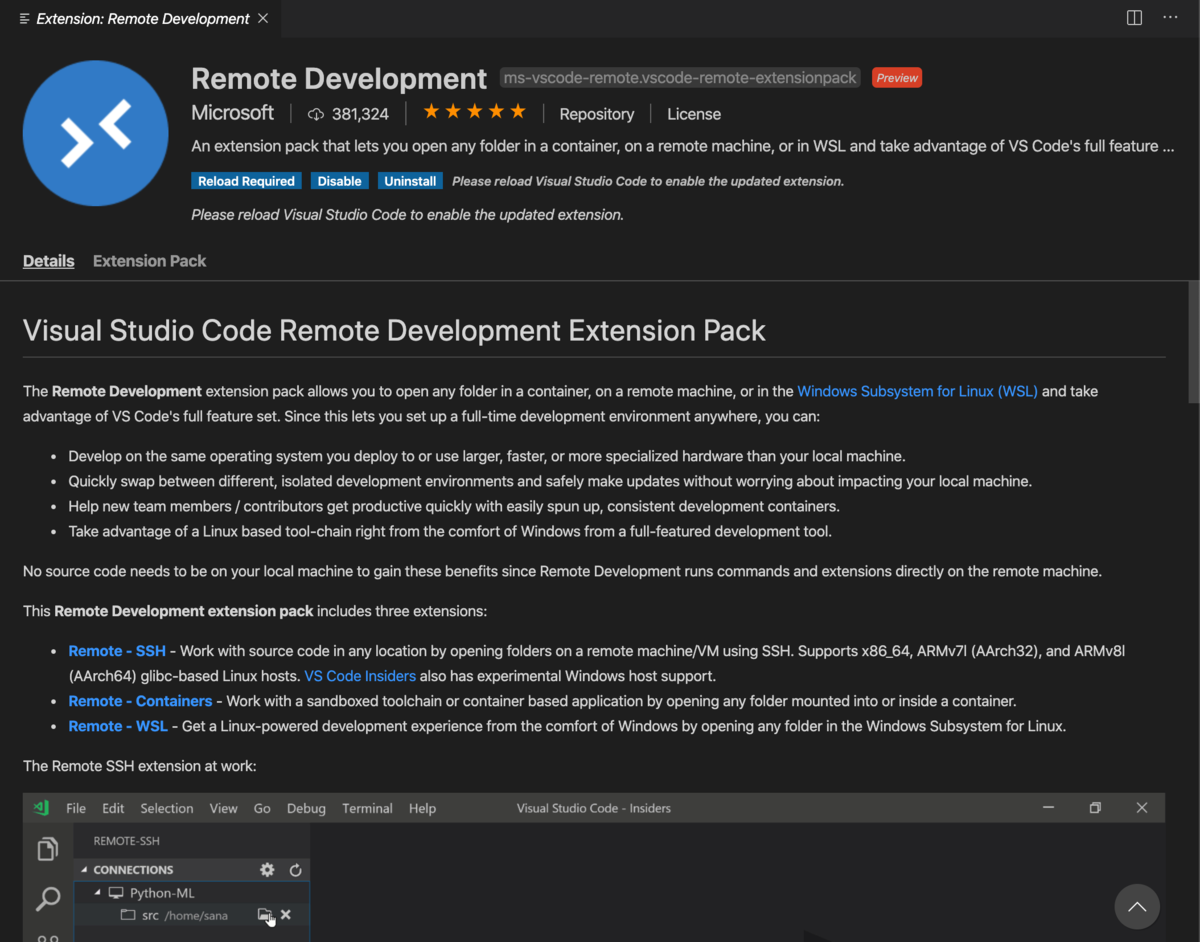Open the Remote - SSH link
1200x942 pixels.
tap(117, 651)
